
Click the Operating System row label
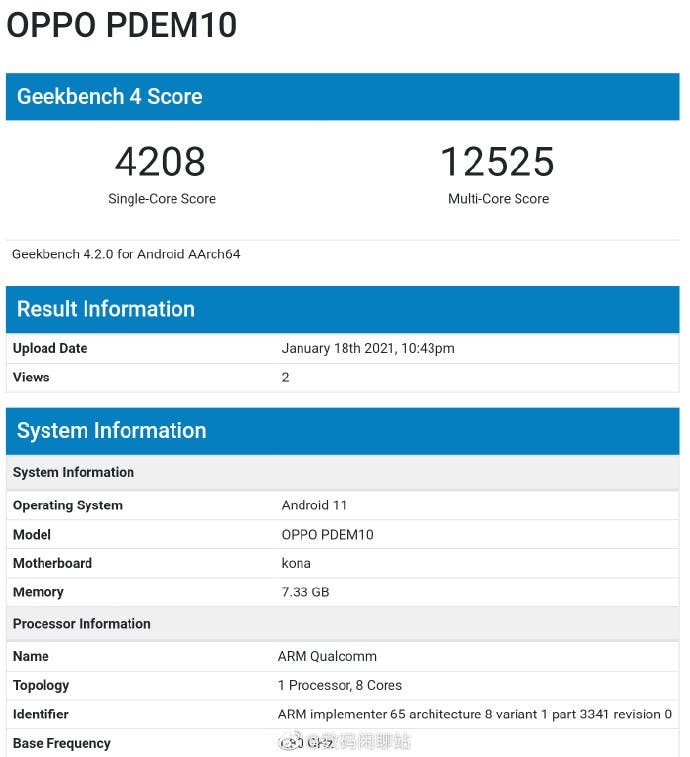[68, 505]
